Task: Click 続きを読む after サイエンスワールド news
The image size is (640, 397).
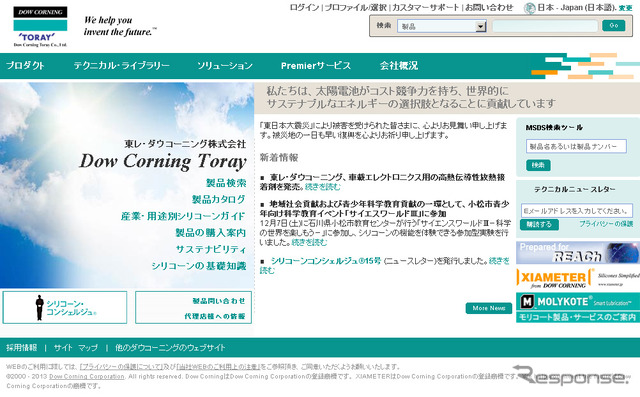Action: [x=309, y=242]
